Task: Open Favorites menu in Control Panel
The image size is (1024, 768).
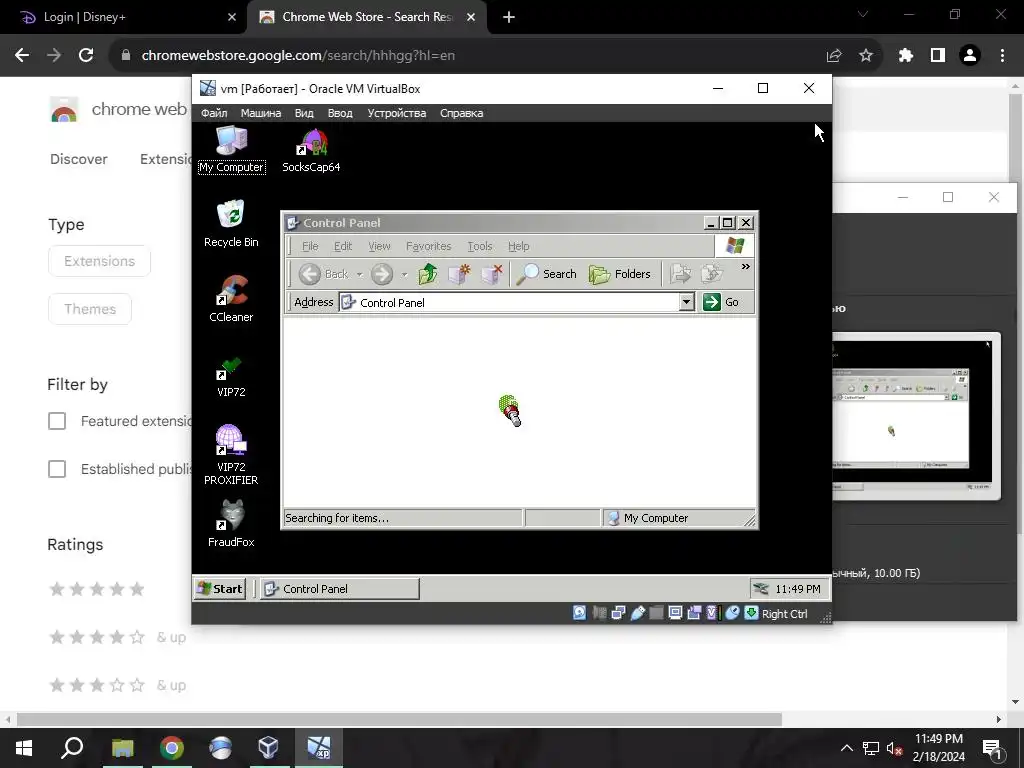Action: [x=428, y=246]
